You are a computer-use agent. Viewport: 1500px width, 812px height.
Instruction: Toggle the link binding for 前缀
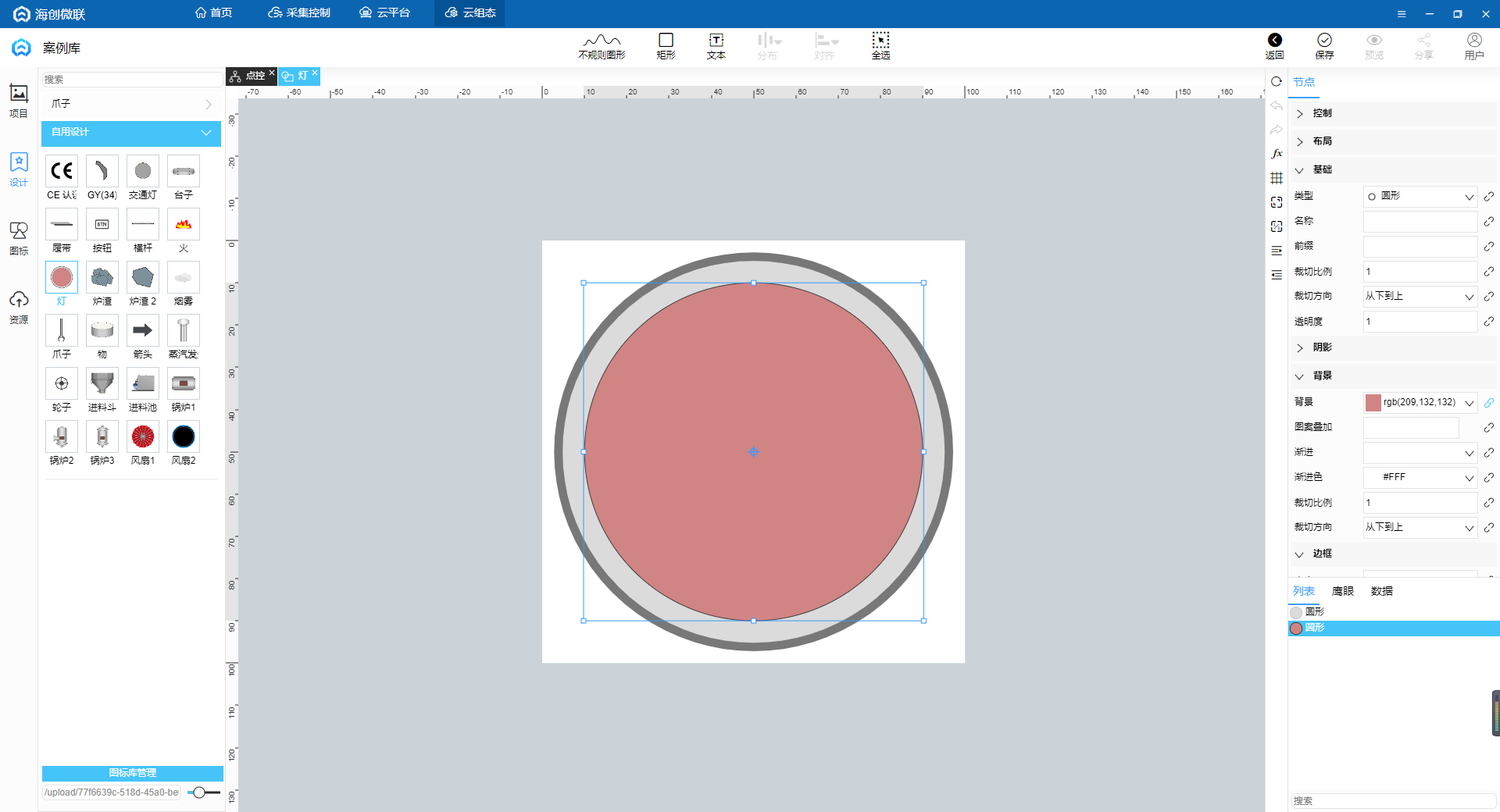1489,247
